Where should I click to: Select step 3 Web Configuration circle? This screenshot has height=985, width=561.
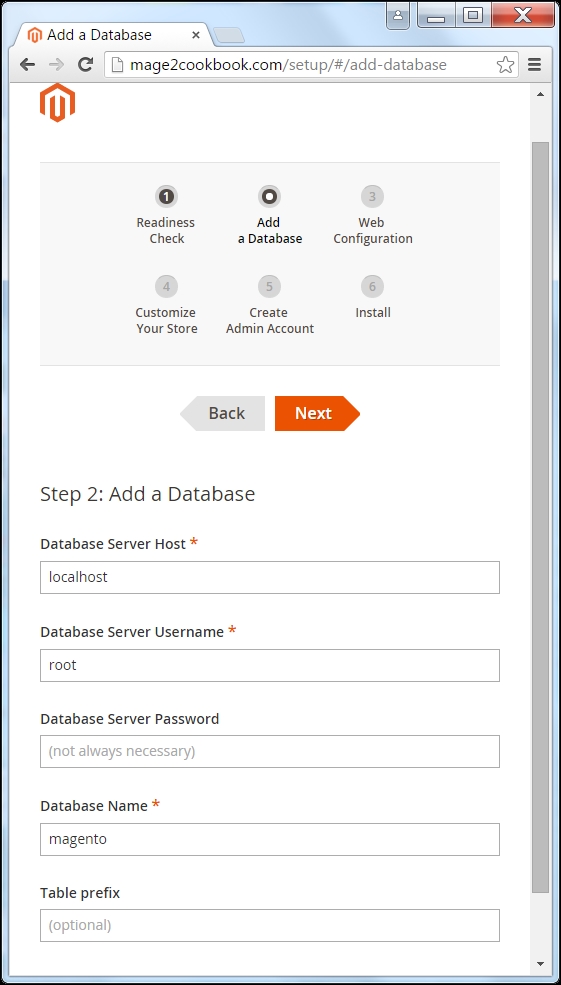click(372, 197)
